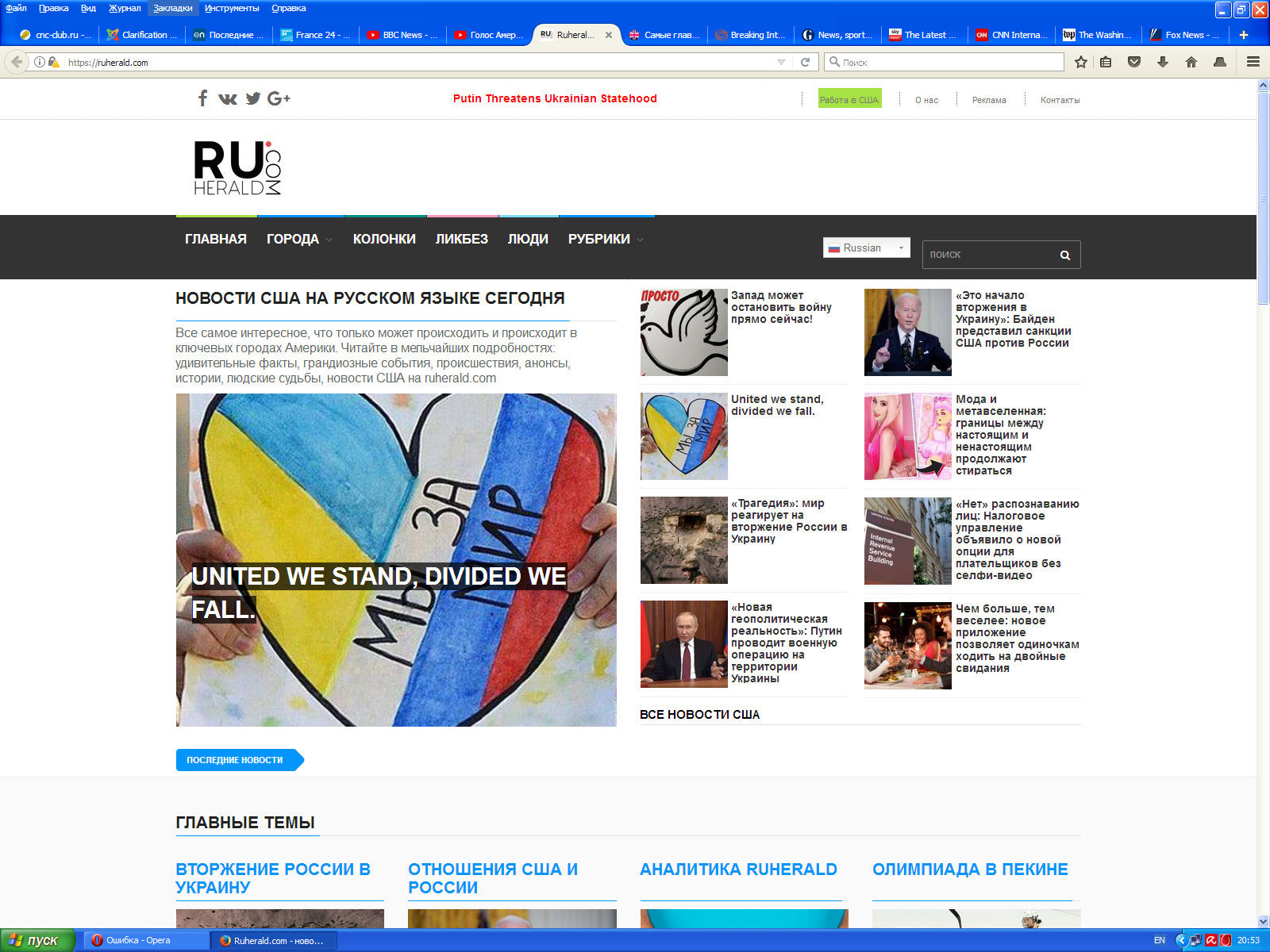
Task: Click the ПОСЛЕДНИЕ НОВОСТИ button
Action: 239,760
